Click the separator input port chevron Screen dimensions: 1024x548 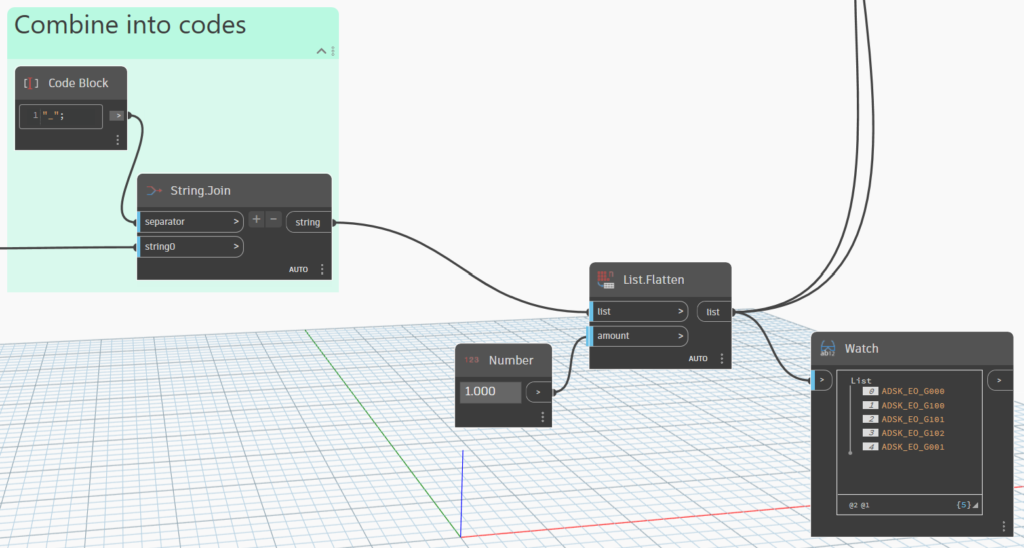tap(236, 221)
